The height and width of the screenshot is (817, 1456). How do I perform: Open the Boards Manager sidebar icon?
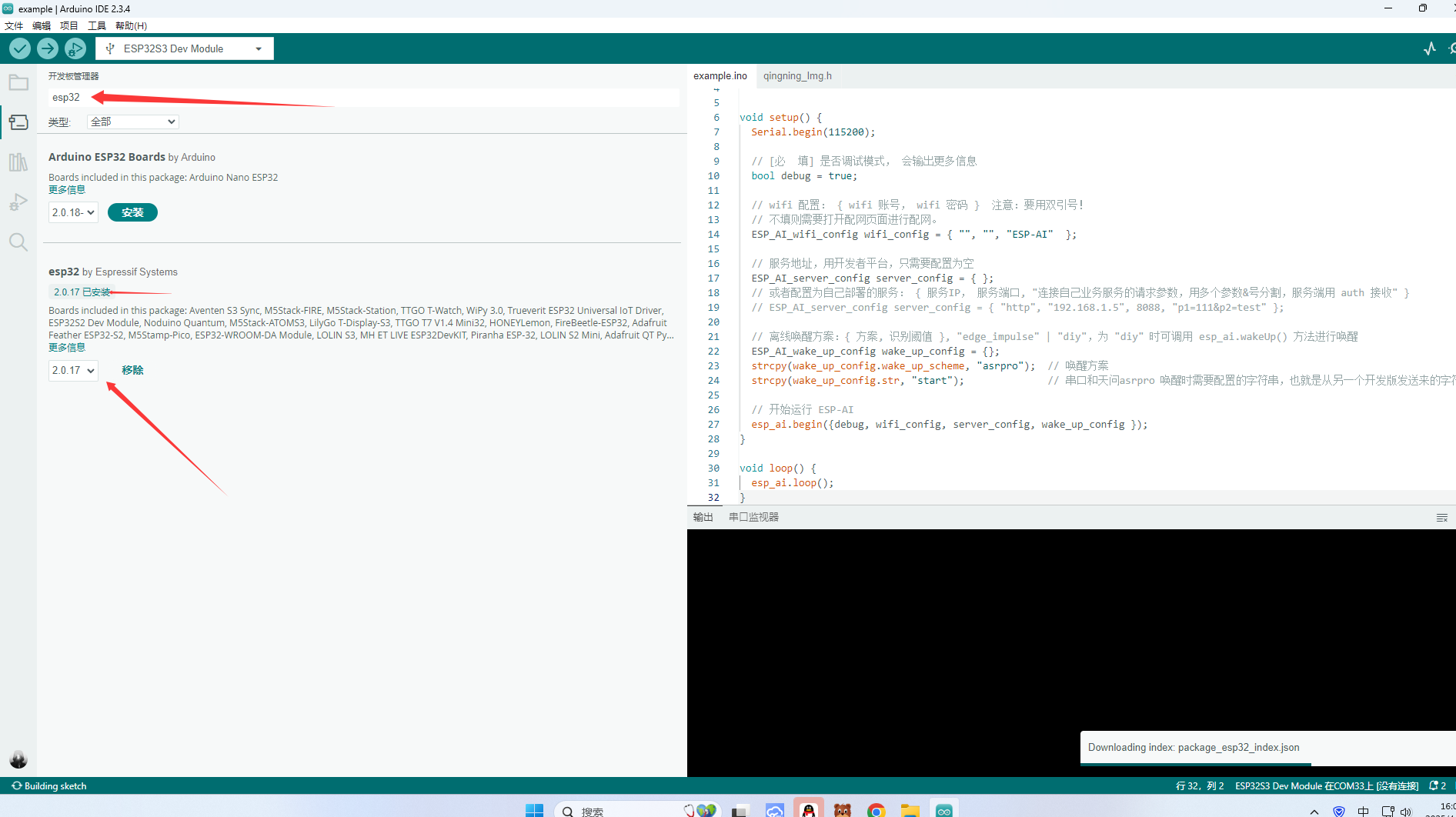click(18, 122)
